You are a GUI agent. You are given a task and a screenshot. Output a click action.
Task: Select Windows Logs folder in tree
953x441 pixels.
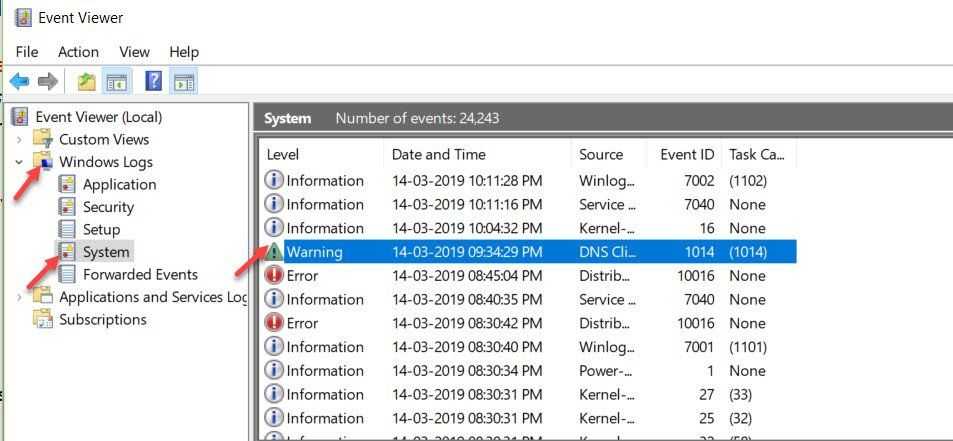coord(106,162)
